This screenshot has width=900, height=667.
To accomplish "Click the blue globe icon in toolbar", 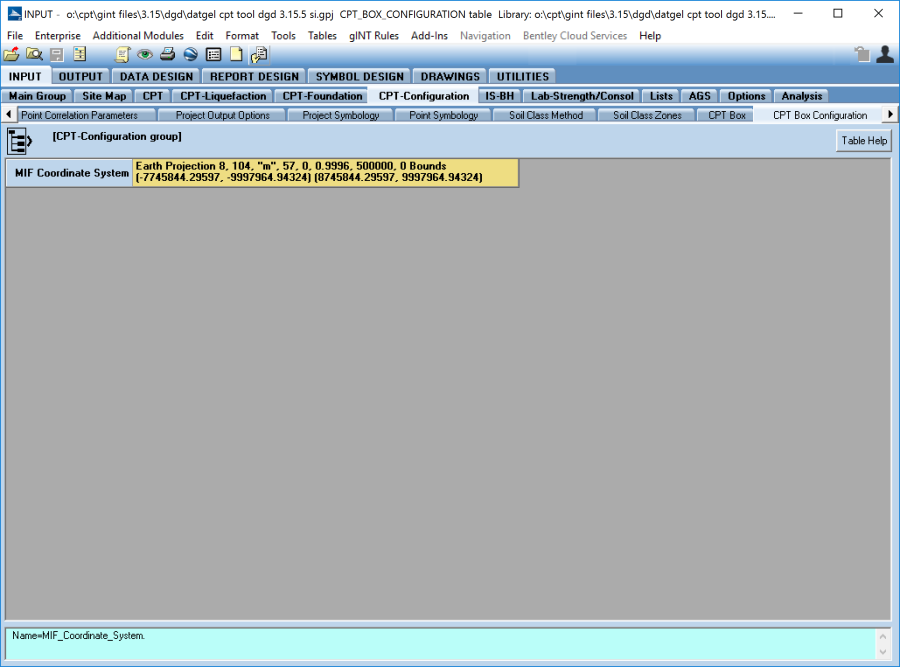I will pos(190,55).
